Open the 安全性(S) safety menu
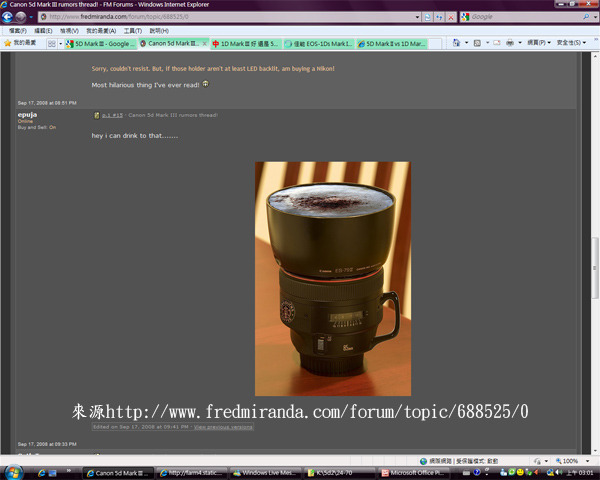 tap(571, 43)
